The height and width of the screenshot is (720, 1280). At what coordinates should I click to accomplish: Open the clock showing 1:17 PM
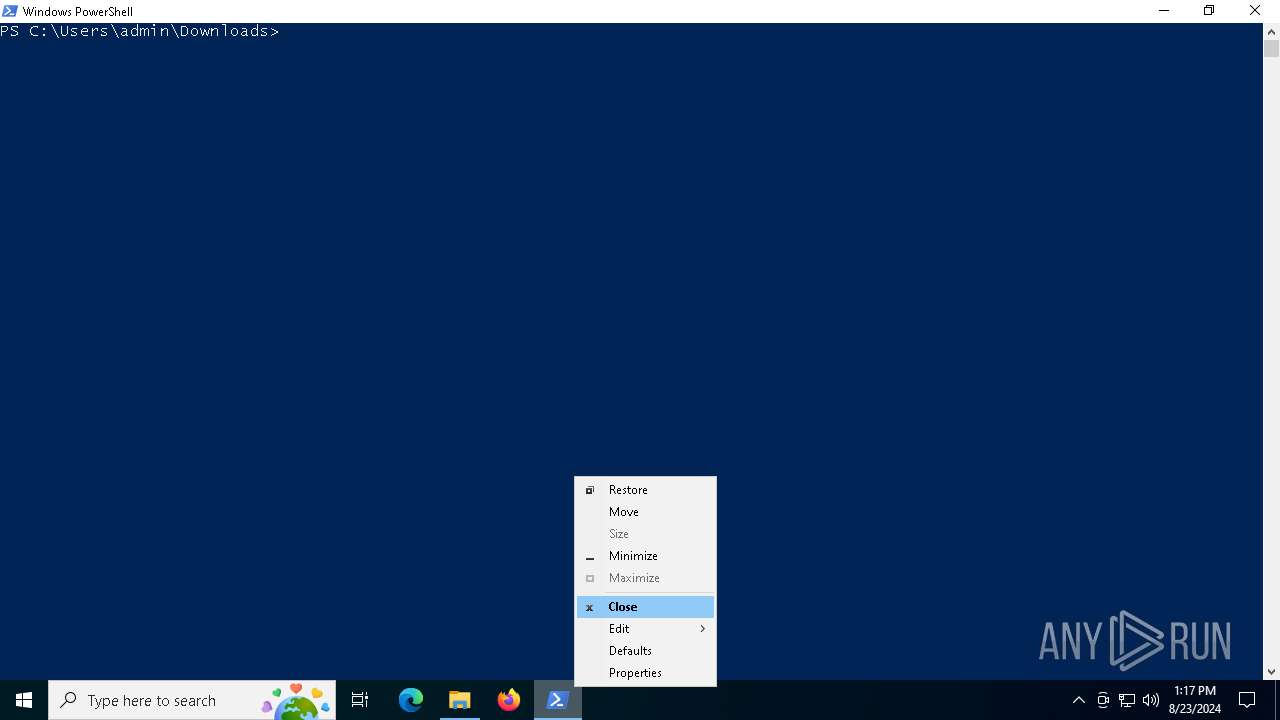click(1195, 700)
